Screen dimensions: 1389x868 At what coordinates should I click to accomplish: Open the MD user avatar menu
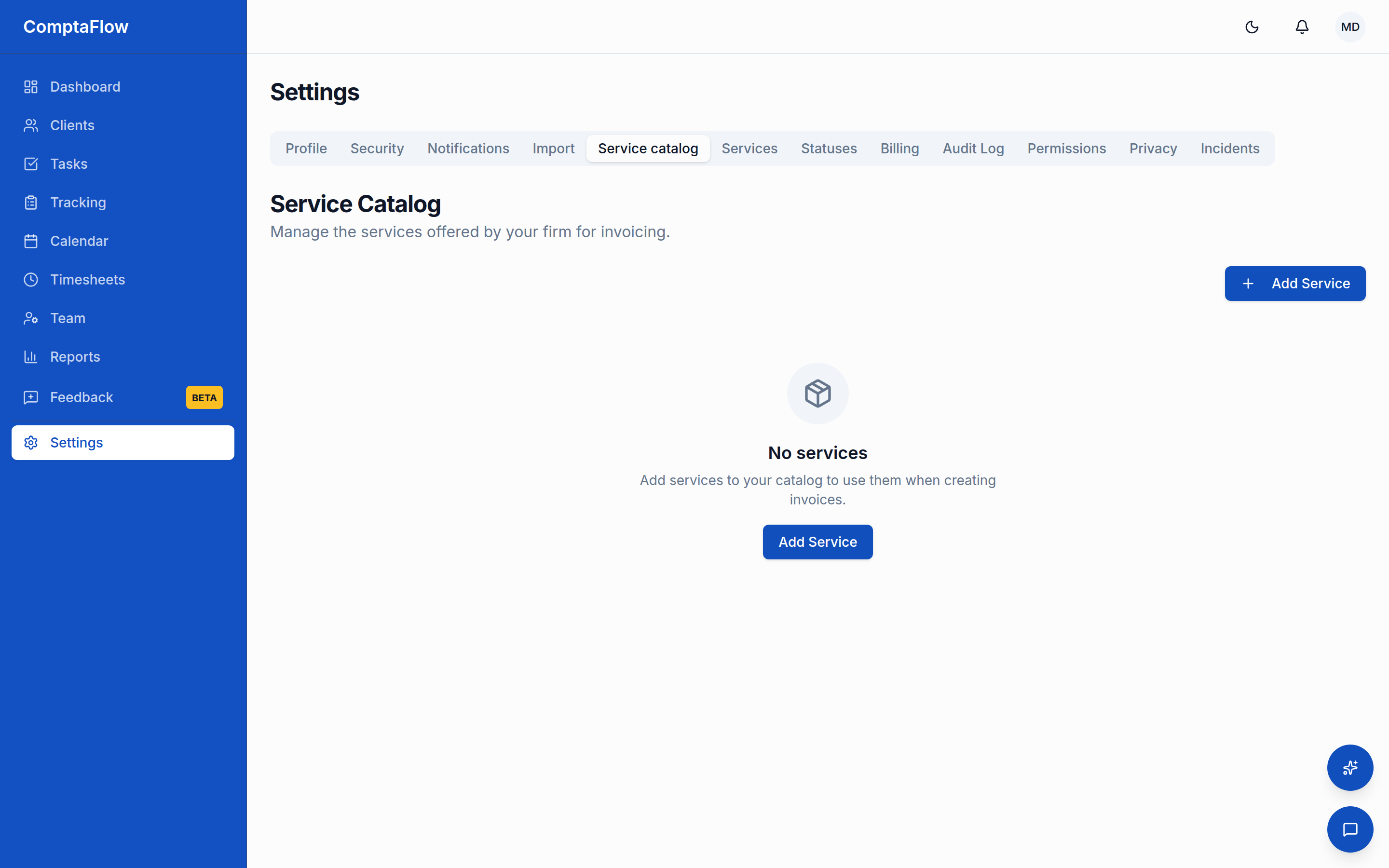pyautogui.click(x=1350, y=27)
